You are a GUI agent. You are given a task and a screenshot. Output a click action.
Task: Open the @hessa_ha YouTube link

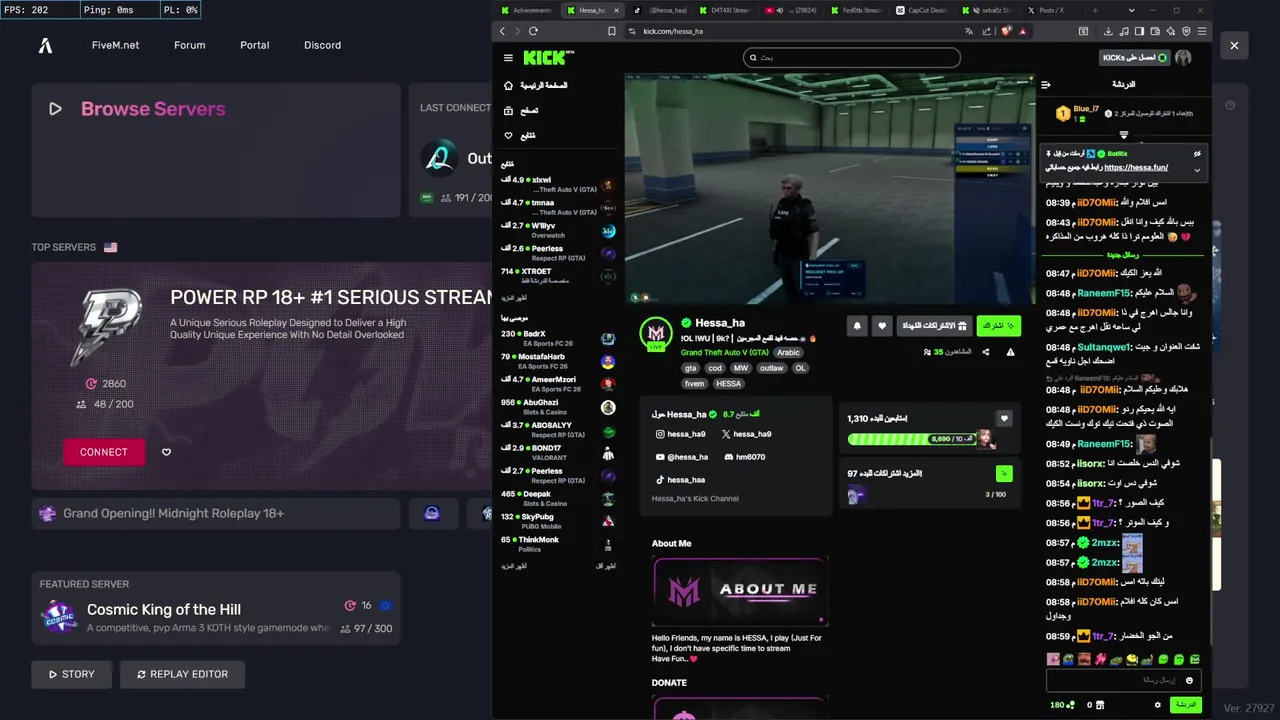pos(681,457)
